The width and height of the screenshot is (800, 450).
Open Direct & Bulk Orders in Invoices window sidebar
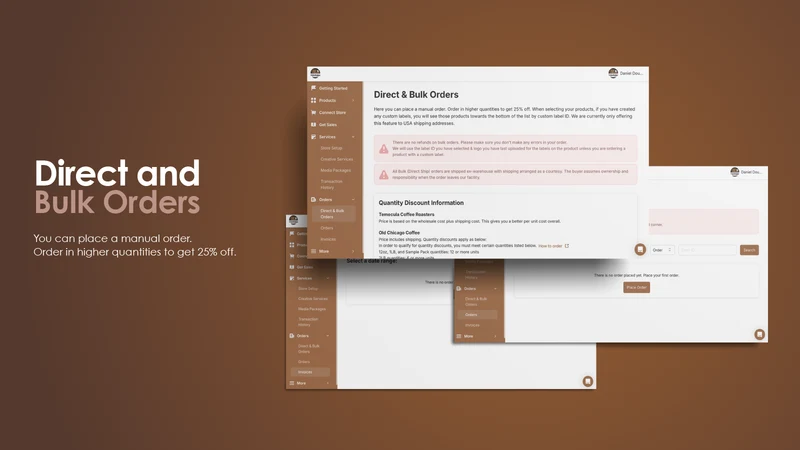(x=309, y=349)
